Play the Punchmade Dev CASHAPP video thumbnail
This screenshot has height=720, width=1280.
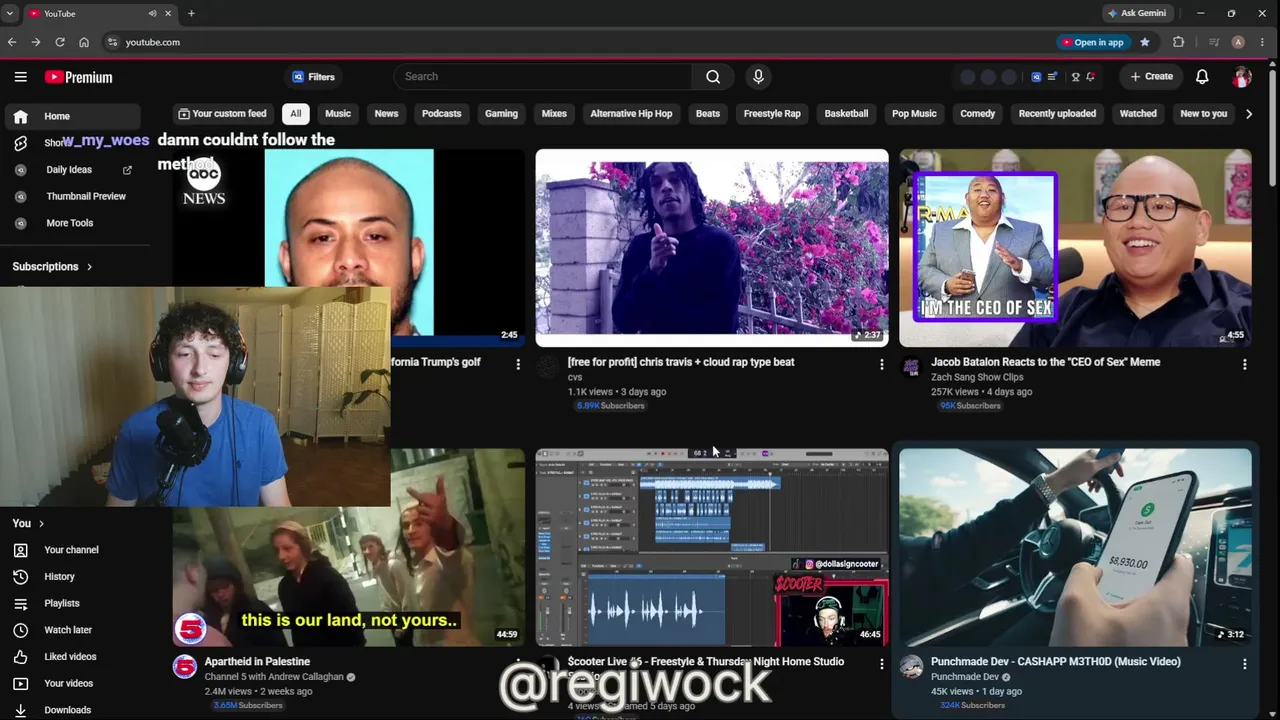coord(1075,547)
